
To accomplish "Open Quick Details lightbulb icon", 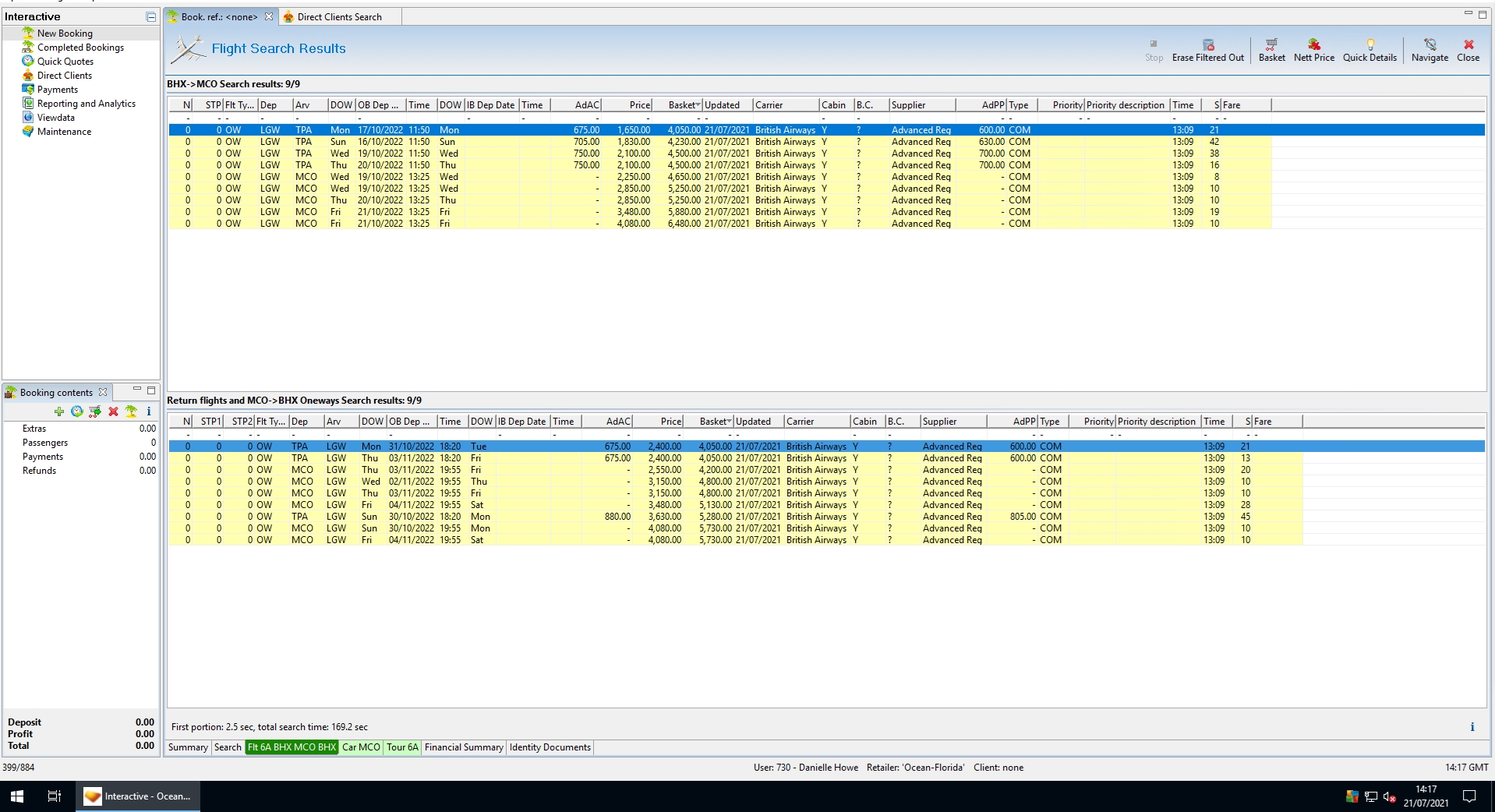I will 1370,45.
